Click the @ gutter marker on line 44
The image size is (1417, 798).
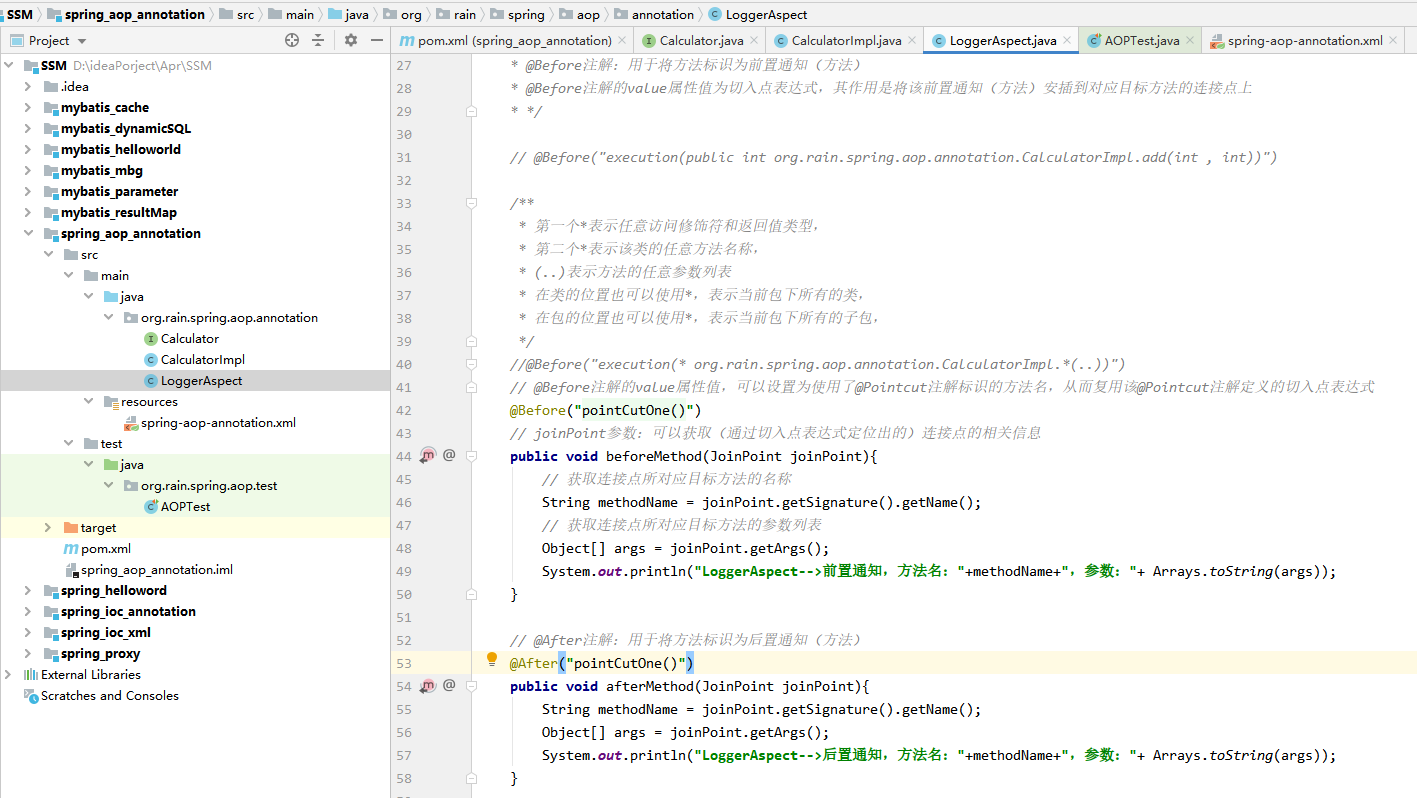point(449,455)
